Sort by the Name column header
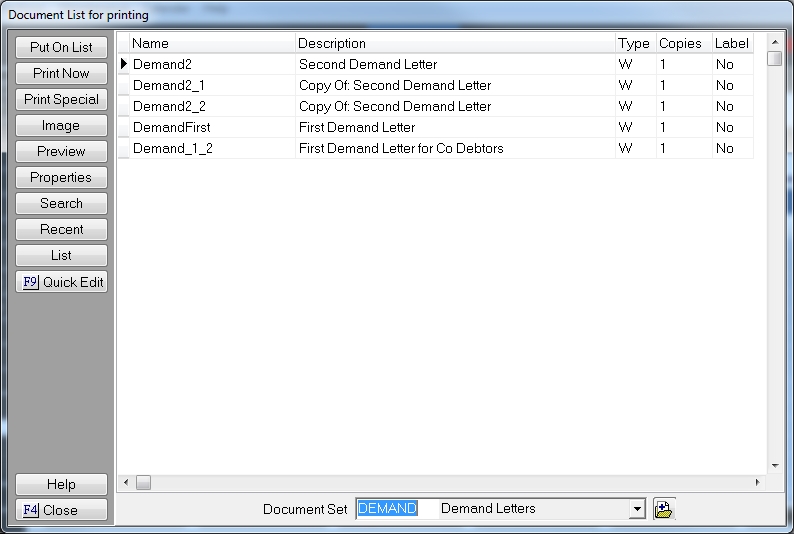 212,43
